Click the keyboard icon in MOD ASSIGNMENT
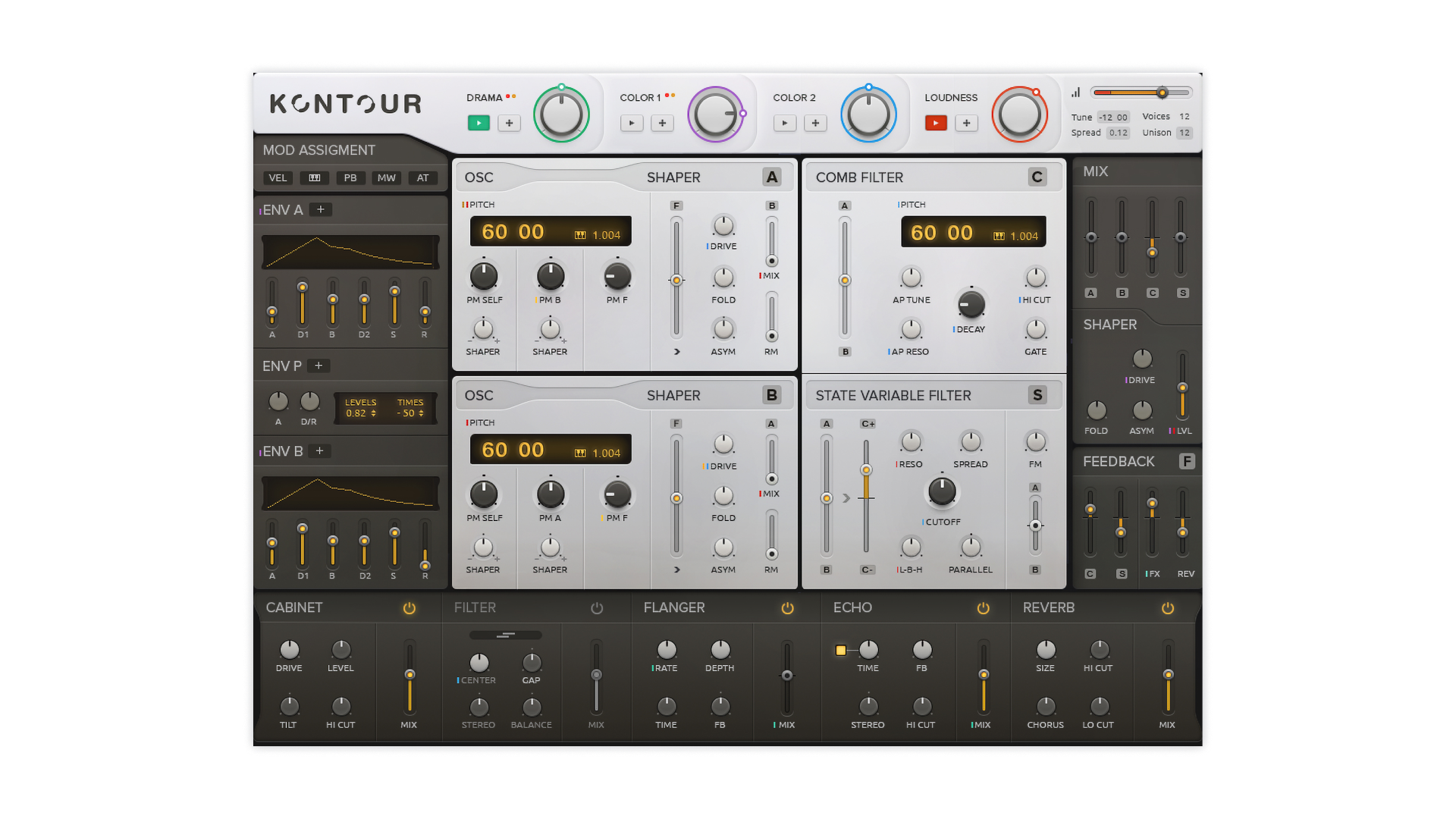Image resolution: width=1456 pixels, height=819 pixels. [x=314, y=178]
